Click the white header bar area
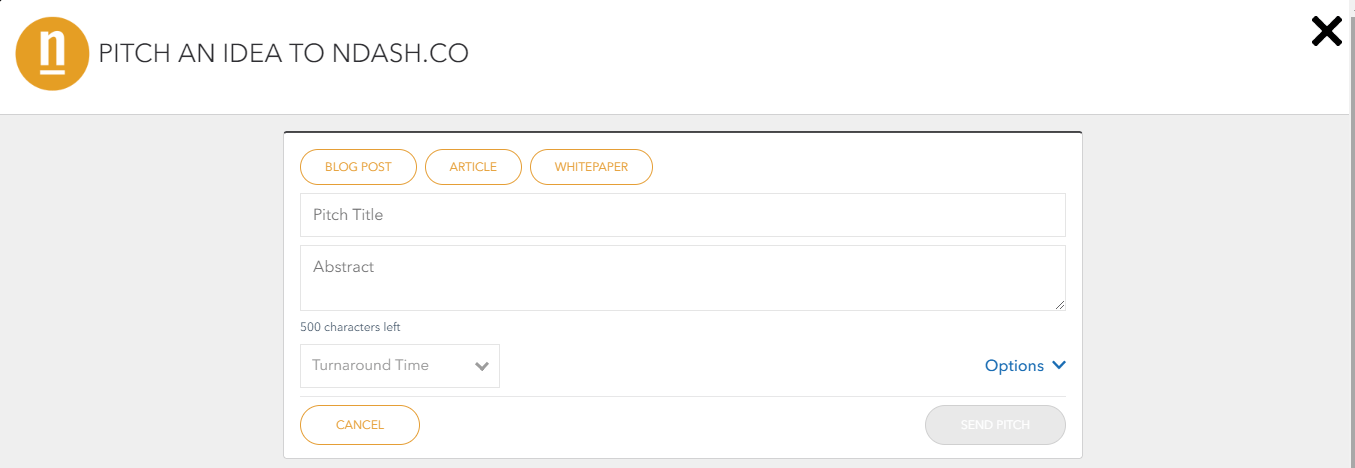This screenshot has height=468, width=1355. (800, 57)
